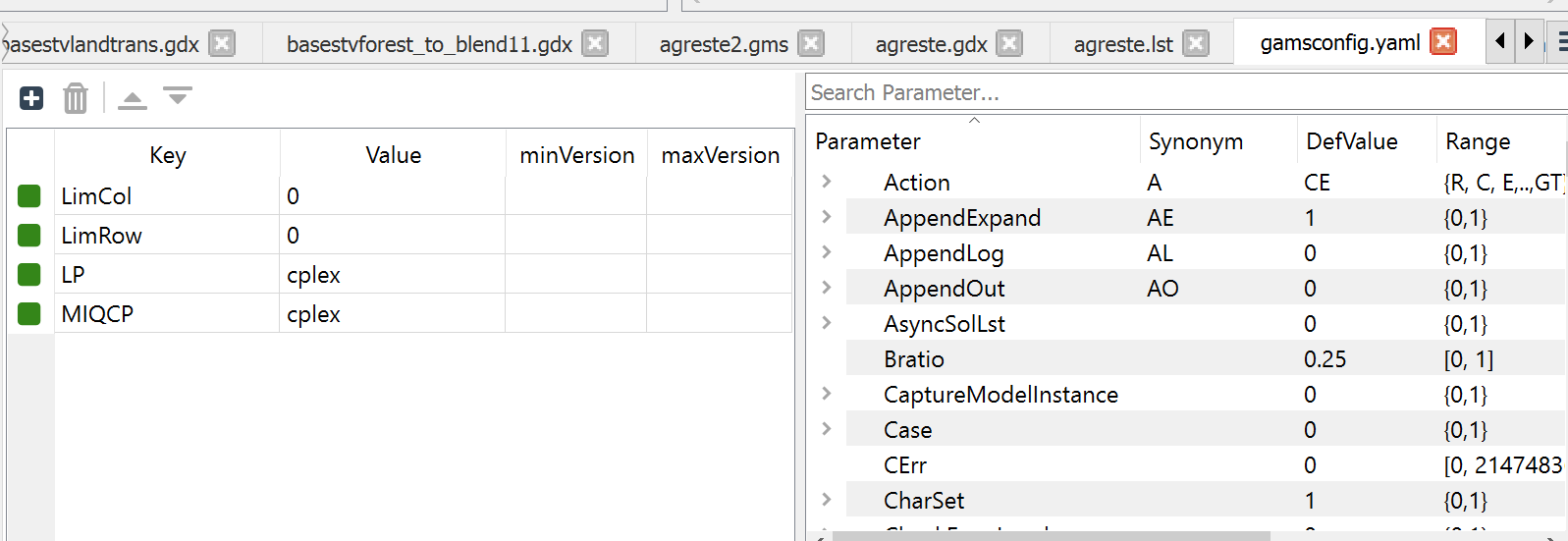Move selected entry up with arrow icon
Image resolution: width=1568 pixels, height=541 pixels.
133,99
